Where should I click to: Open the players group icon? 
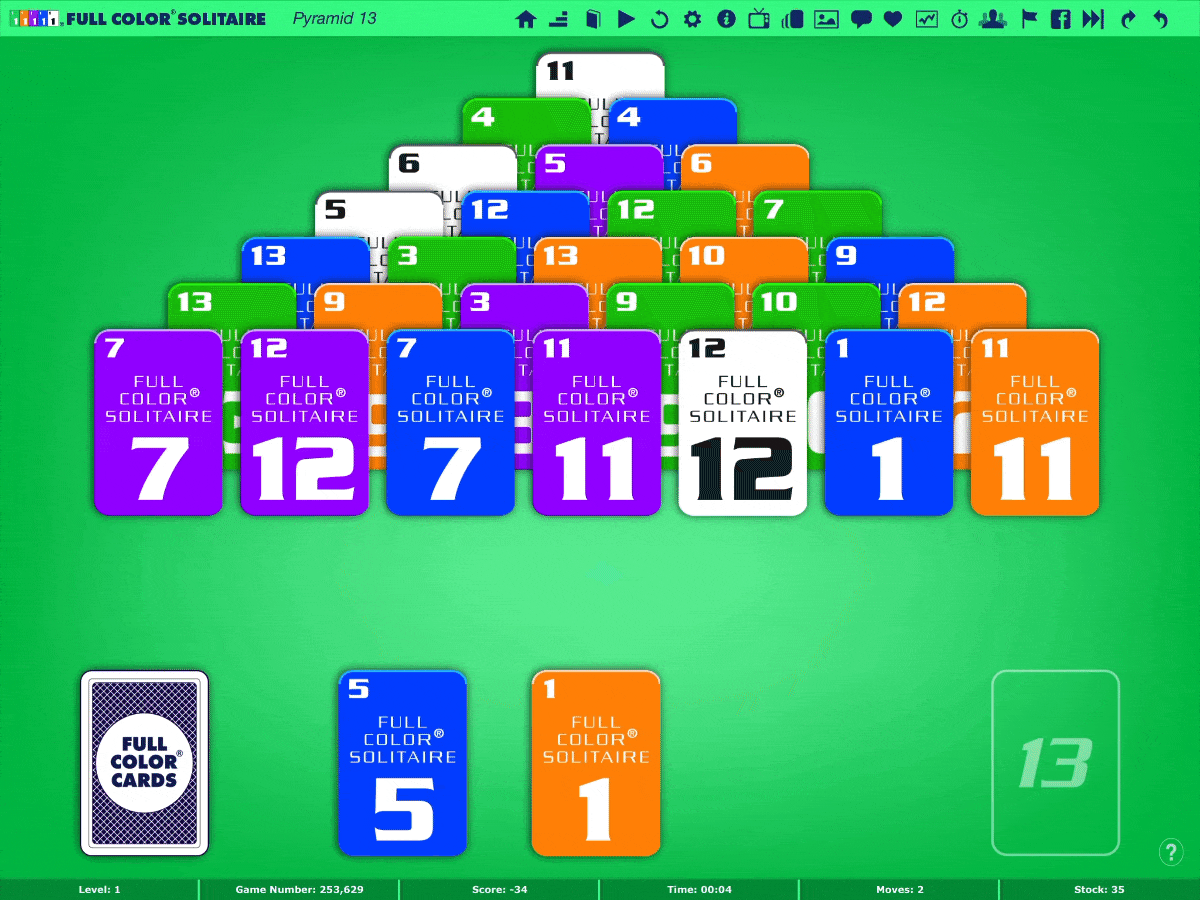click(993, 18)
